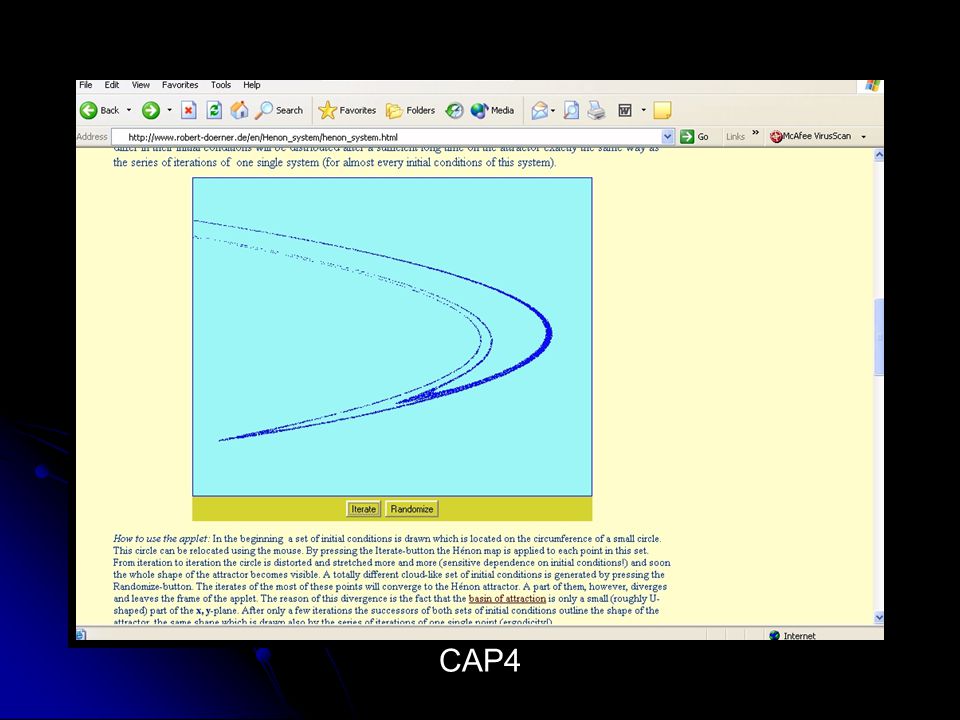The height and width of the screenshot is (720, 960).
Task: Click the Back navigation button
Action: tap(100, 110)
